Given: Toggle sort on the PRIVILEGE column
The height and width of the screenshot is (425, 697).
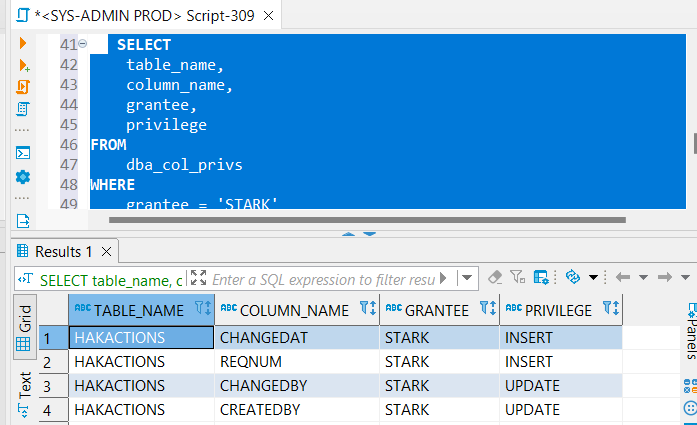Looking at the screenshot, I should [x=610, y=310].
